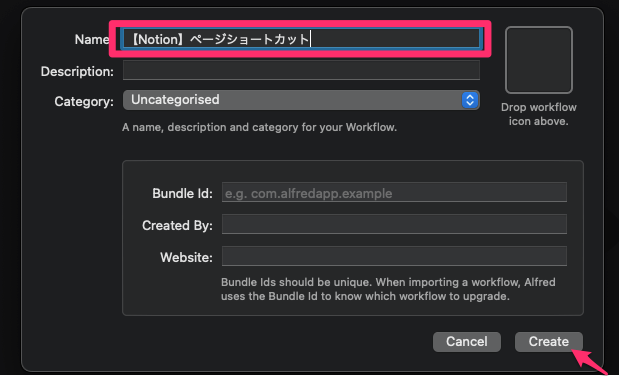
Task: Click the Description text field
Action: pyautogui.click(x=301, y=70)
